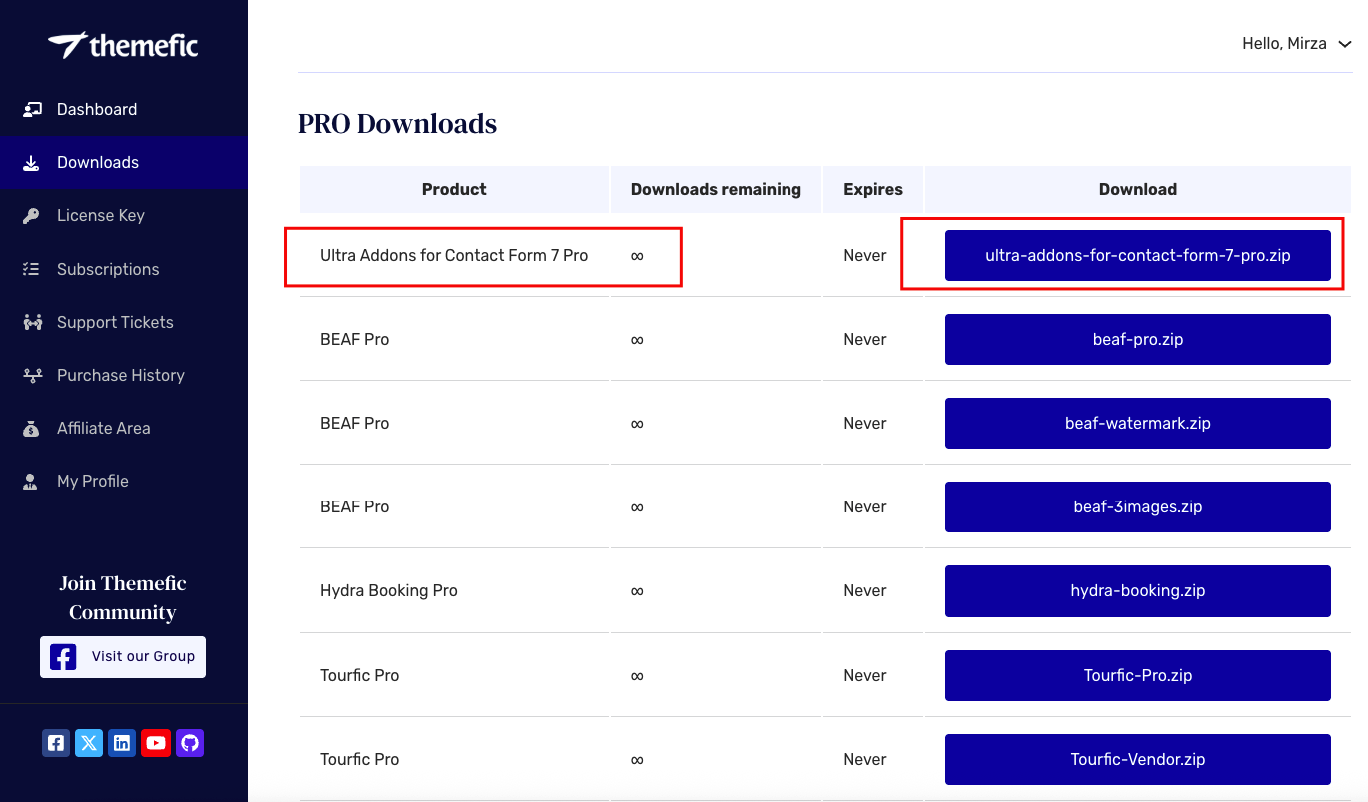1368x802 pixels.
Task: Download Tourfic-Pro.zip file
Action: tap(1137, 675)
